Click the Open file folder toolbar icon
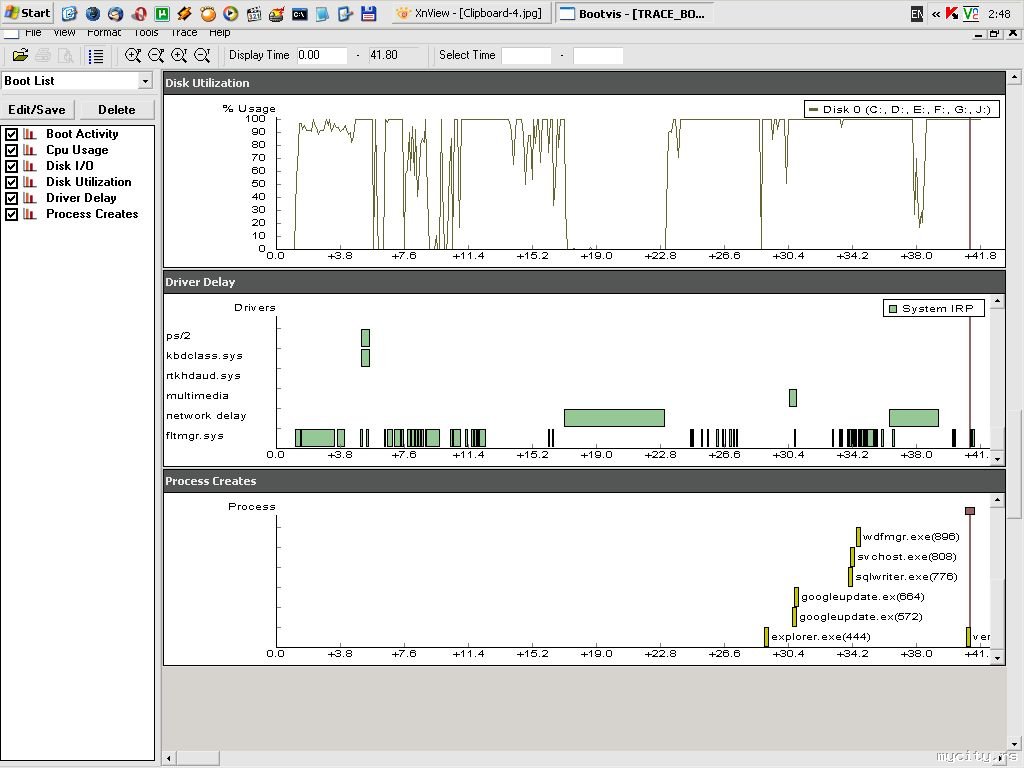The image size is (1024, 768). click(20, 56)
